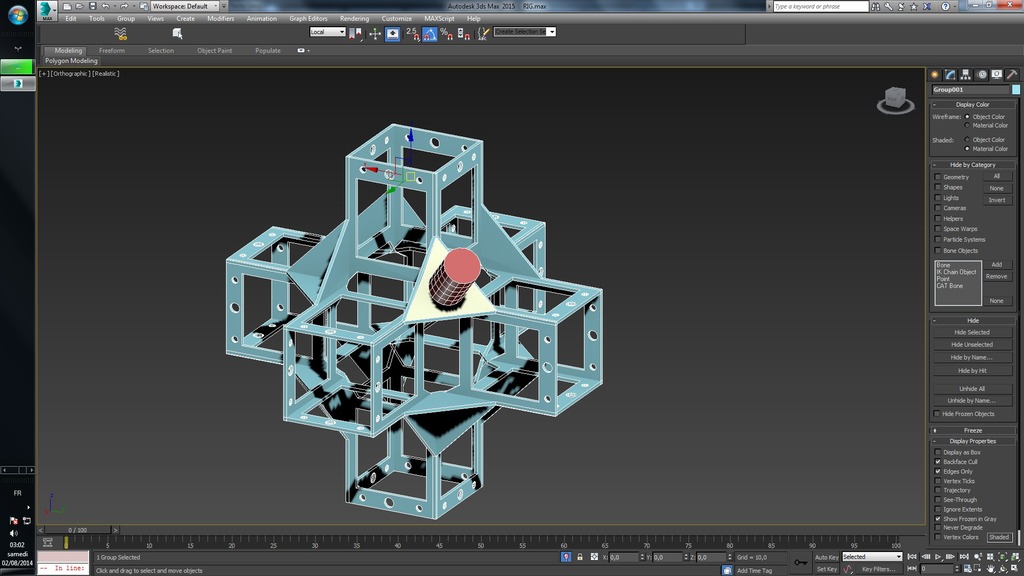
Task: Check the Lights hide category checkbox
Action: click(938, 198)
